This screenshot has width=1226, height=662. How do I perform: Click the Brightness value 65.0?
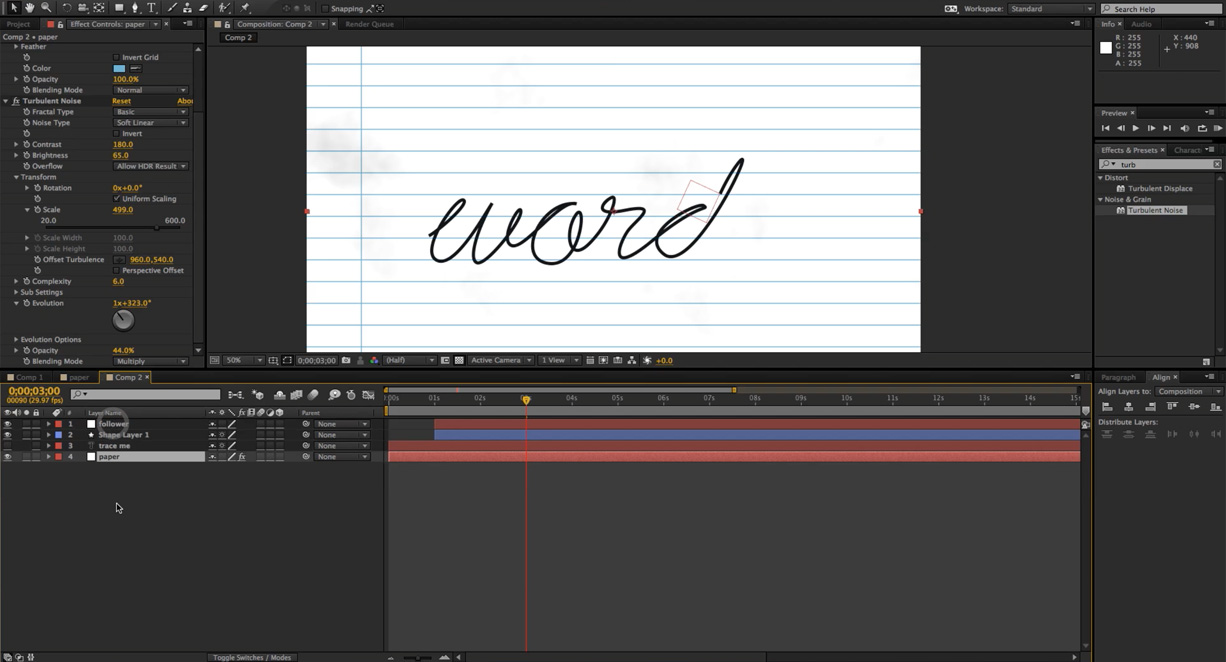[121, 156]
